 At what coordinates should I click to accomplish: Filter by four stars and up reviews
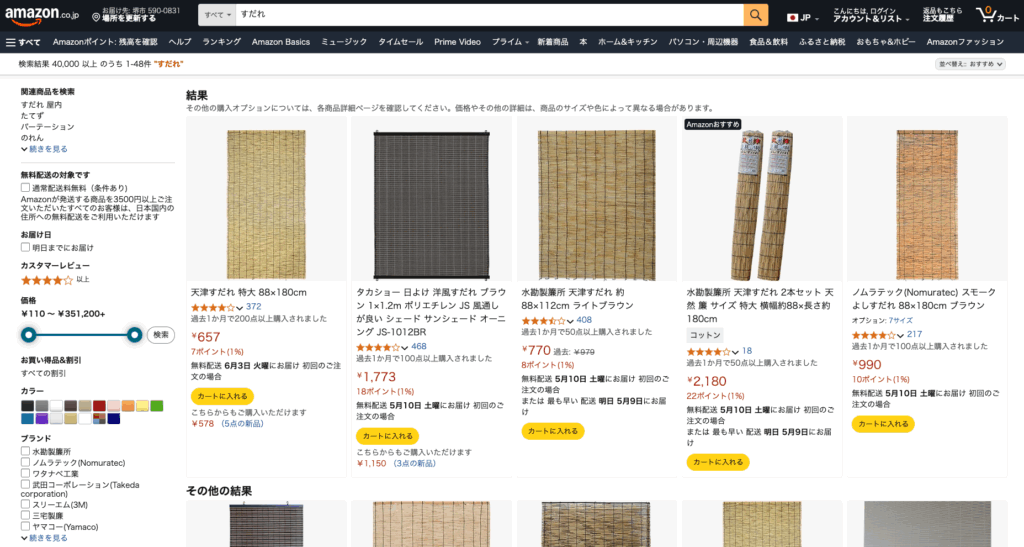(47, 281)
